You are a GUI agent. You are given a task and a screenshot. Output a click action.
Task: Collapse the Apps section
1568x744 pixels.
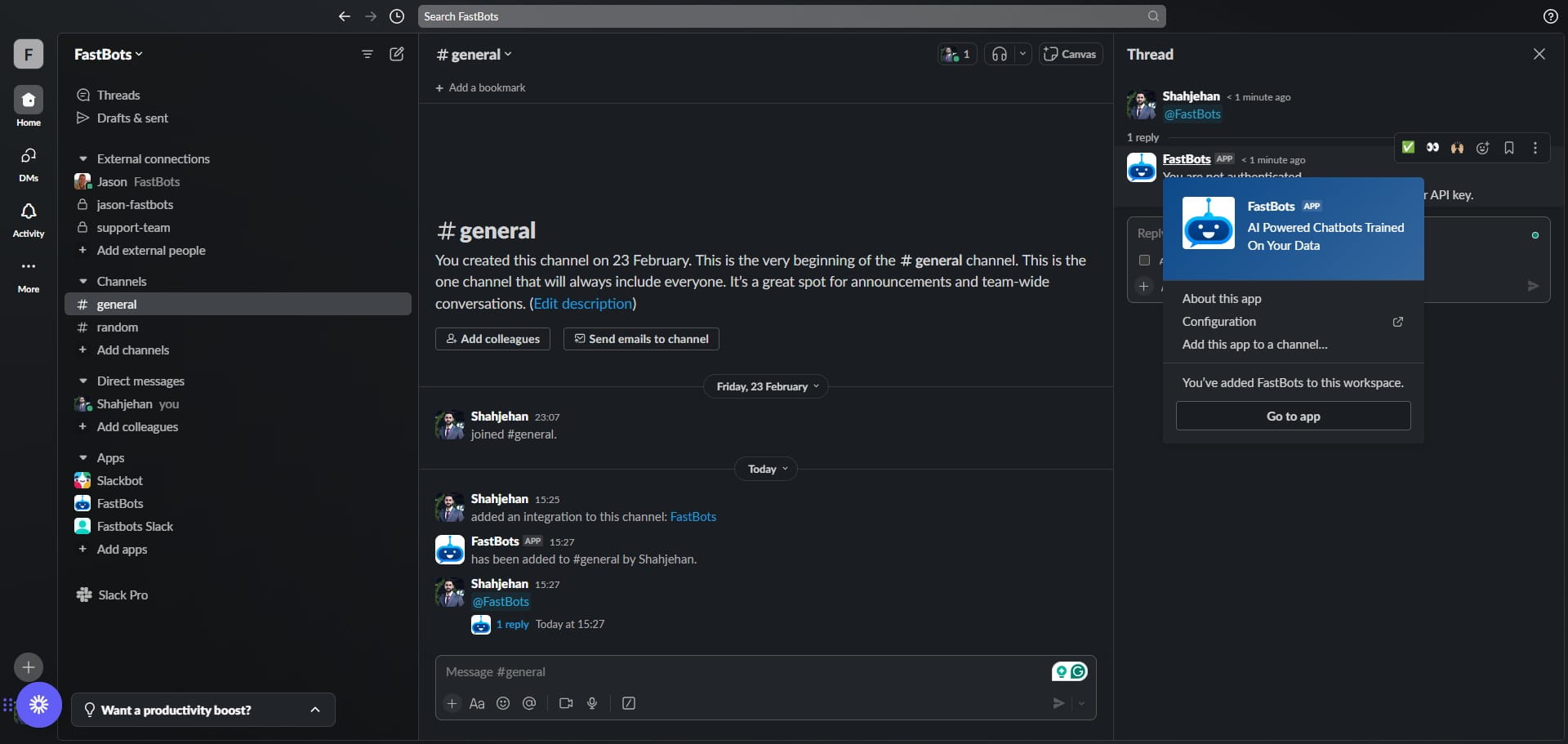(x=82, y=457)
